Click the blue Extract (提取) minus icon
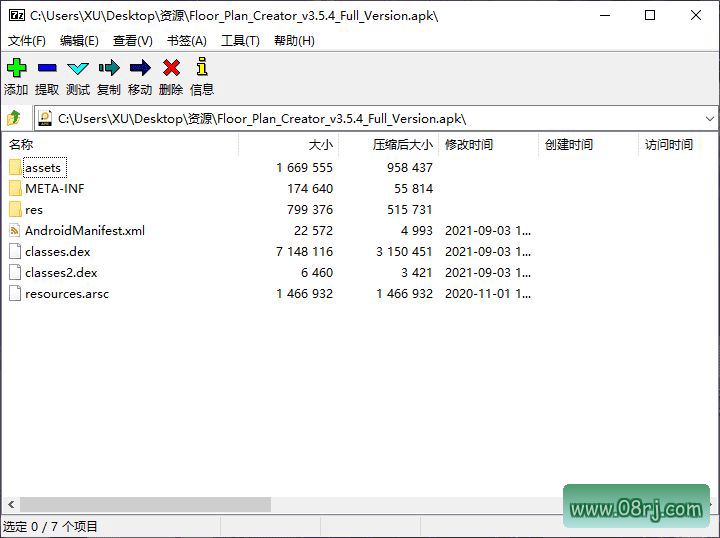The width and height of the screenshot is (720, 538). click(47, 68)
